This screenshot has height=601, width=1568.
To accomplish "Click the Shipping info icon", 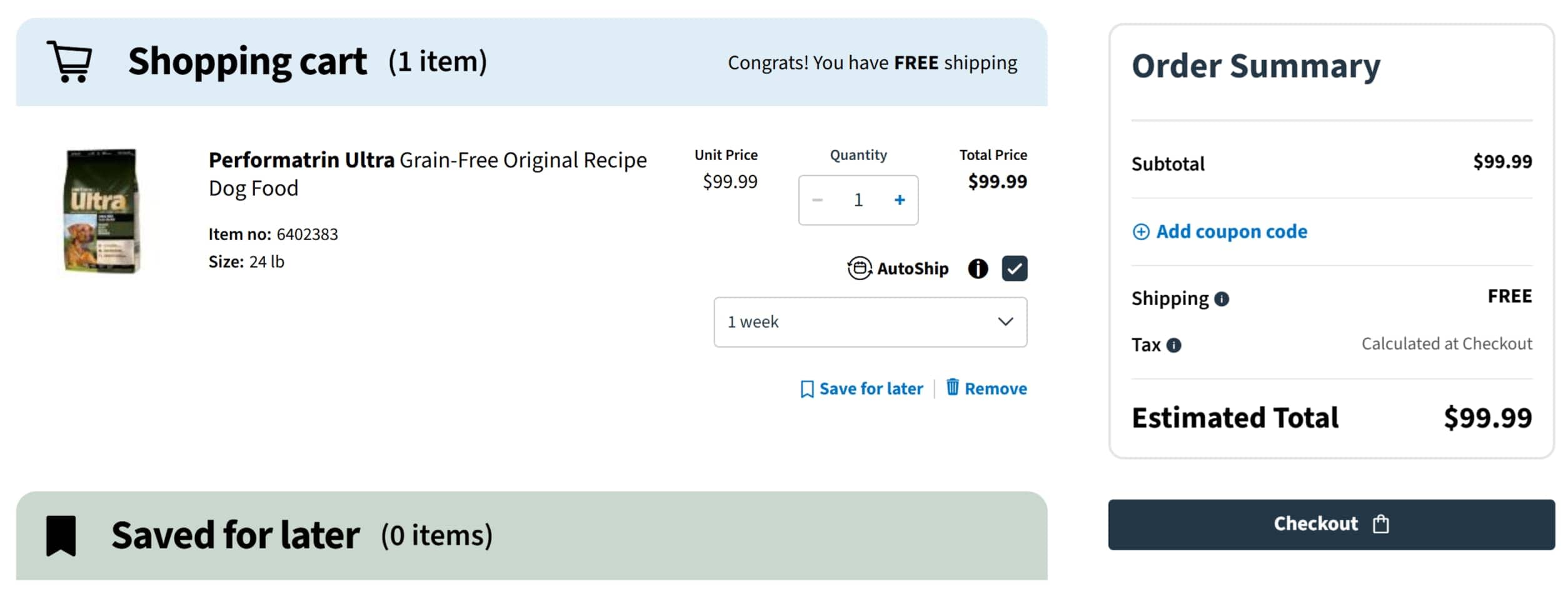I will 1222,300.
